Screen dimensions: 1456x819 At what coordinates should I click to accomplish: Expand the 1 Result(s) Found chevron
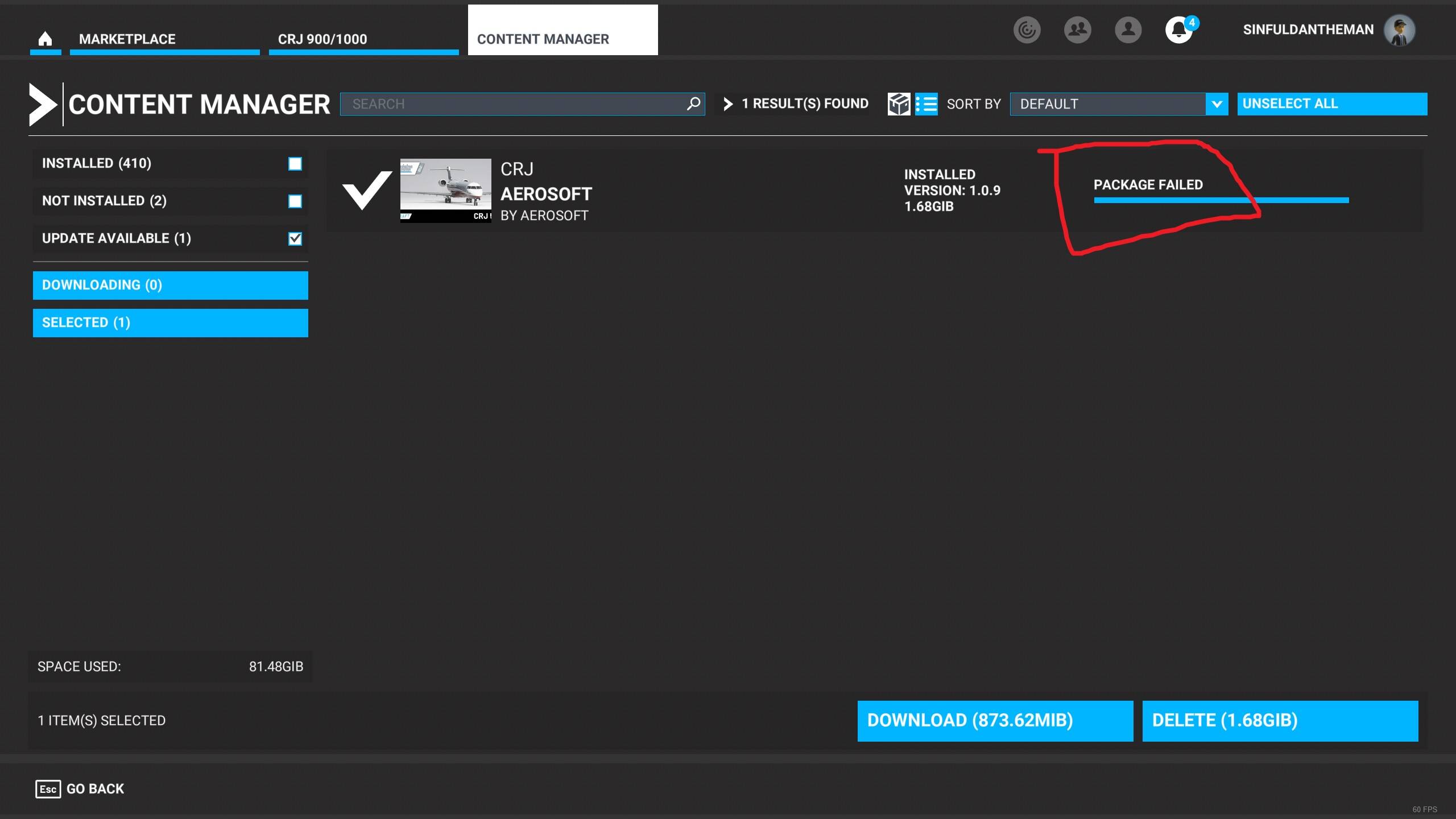[x=727, y=104]
